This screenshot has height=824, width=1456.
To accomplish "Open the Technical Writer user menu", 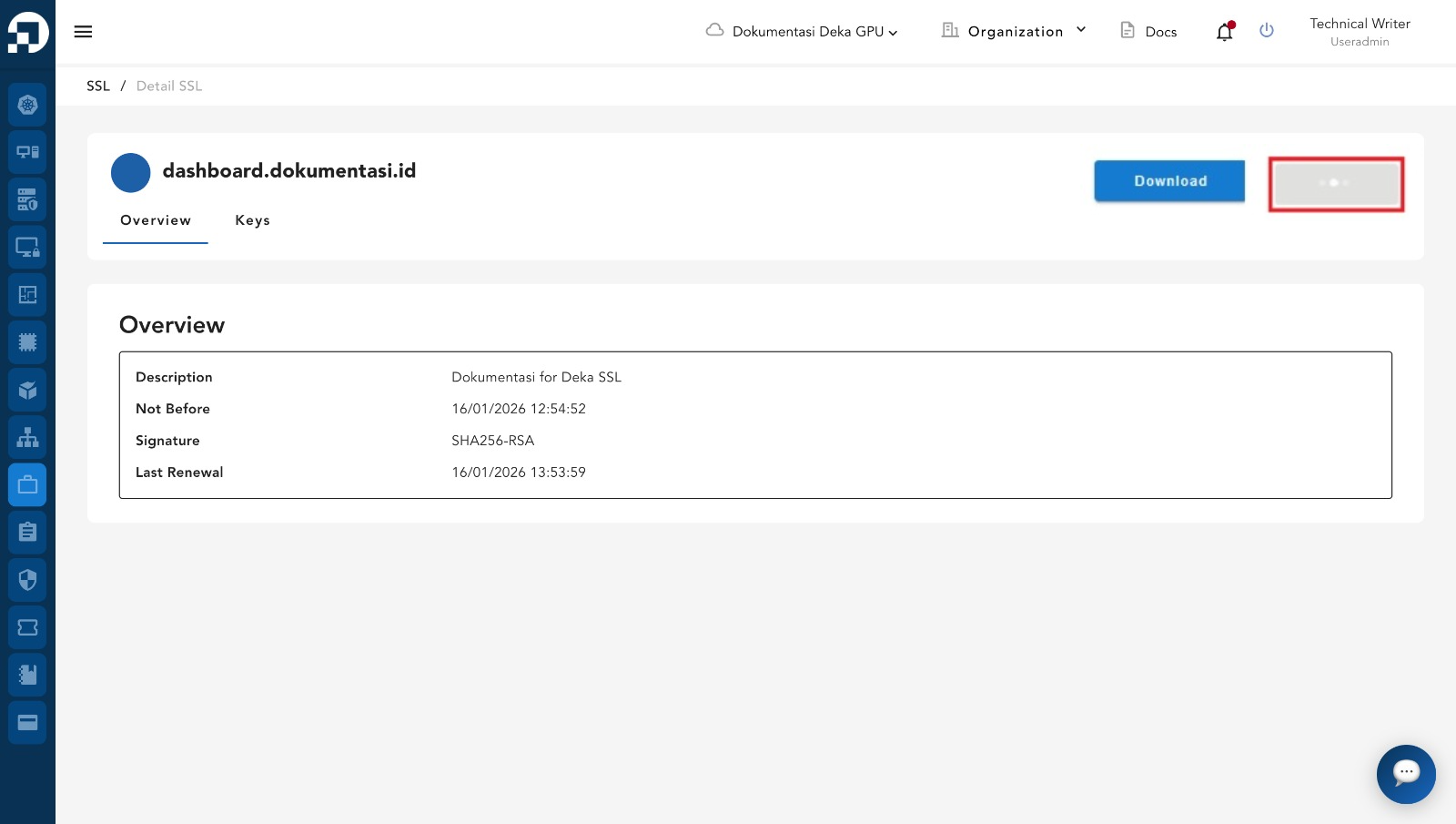I will pyautogui.click(x=1359, y=32).
